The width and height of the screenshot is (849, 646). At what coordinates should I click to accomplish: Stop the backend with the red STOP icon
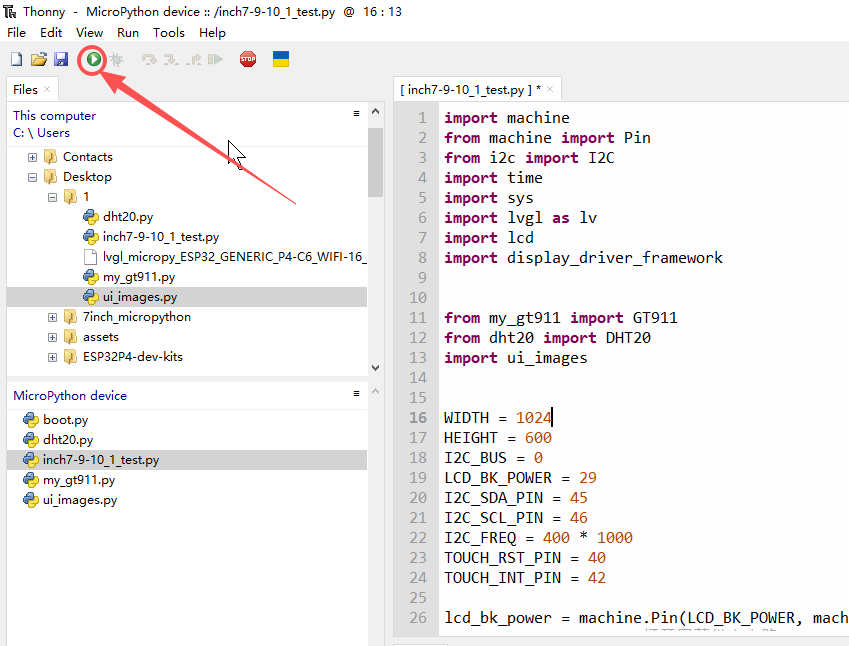point(248,59)
